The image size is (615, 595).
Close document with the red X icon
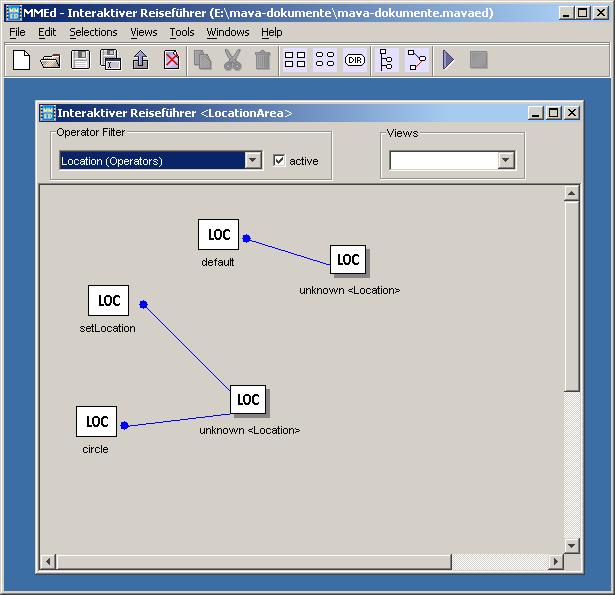(171, 60)
